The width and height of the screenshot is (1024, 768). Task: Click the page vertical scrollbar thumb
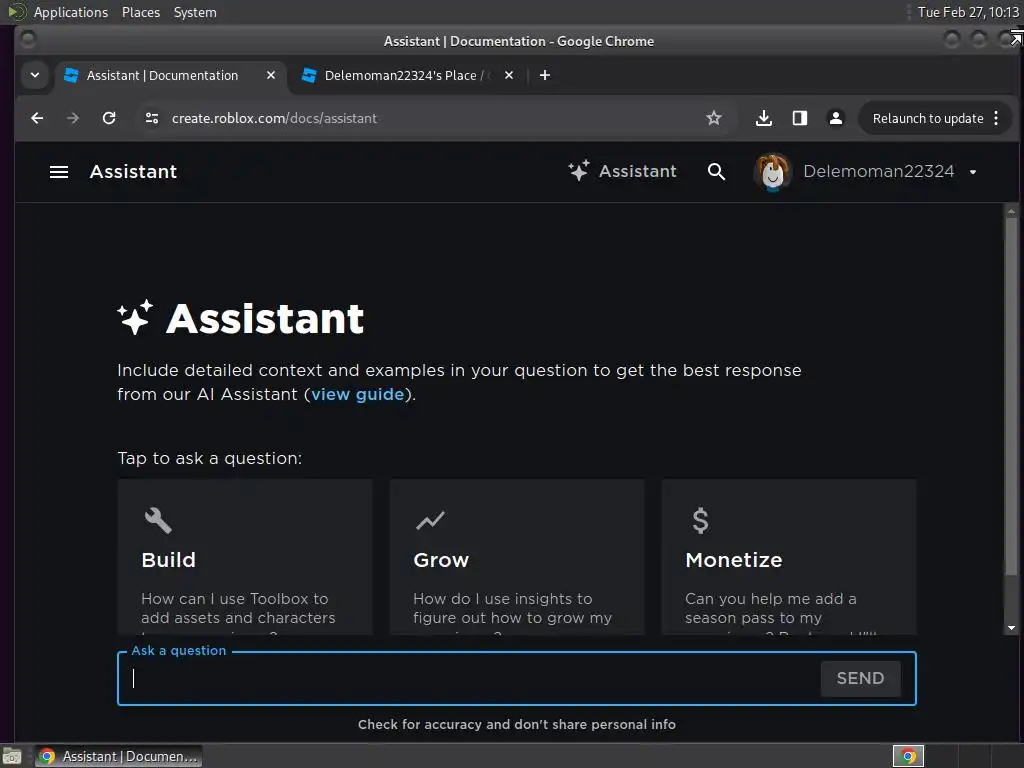tap(1011, 396)
